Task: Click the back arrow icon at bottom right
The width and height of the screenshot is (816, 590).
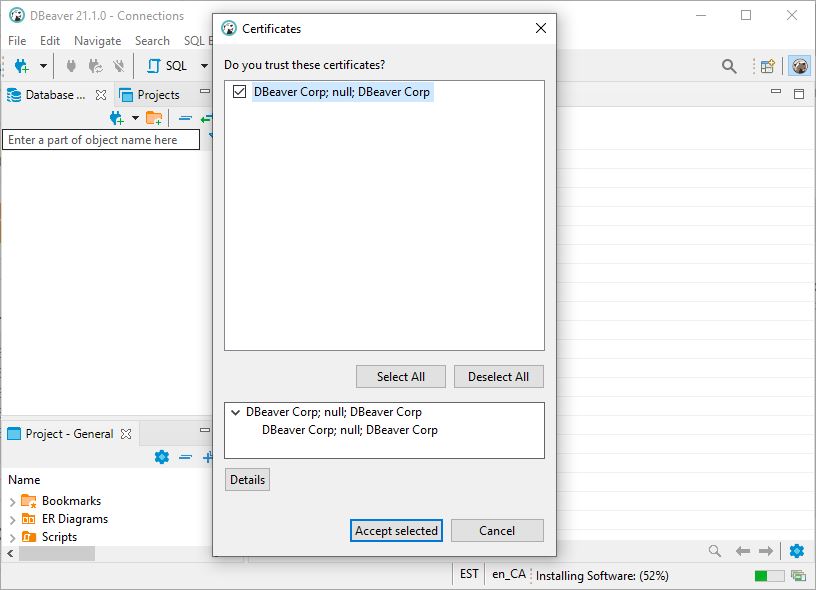Action: [x=743, y=551]
